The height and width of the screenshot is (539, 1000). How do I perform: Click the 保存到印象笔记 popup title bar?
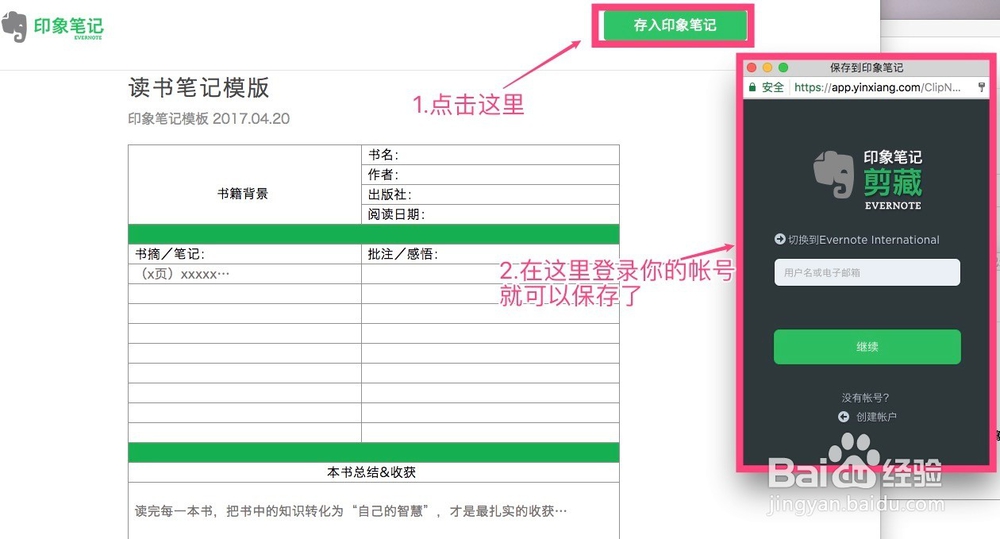coord(867,68)
